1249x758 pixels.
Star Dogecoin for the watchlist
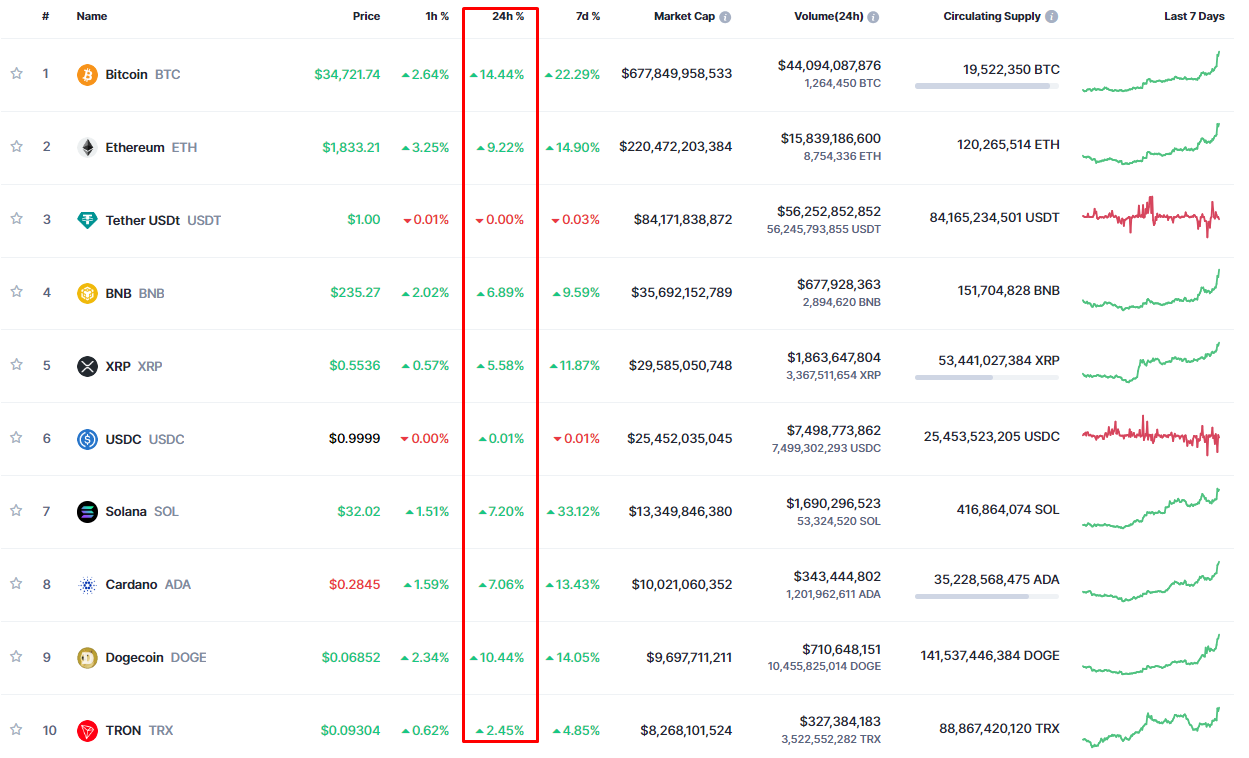coord(17,657)
